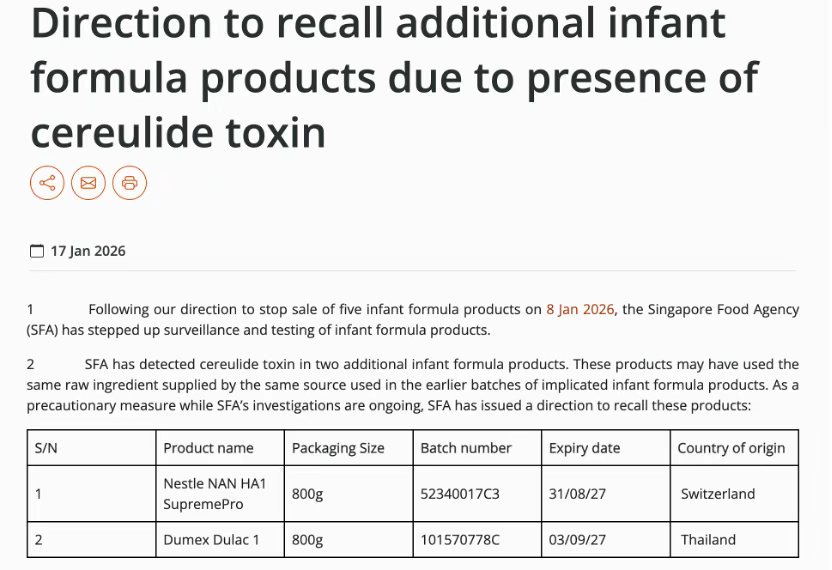Select the Dumex Dulac 1 cell

click(211, 540)
